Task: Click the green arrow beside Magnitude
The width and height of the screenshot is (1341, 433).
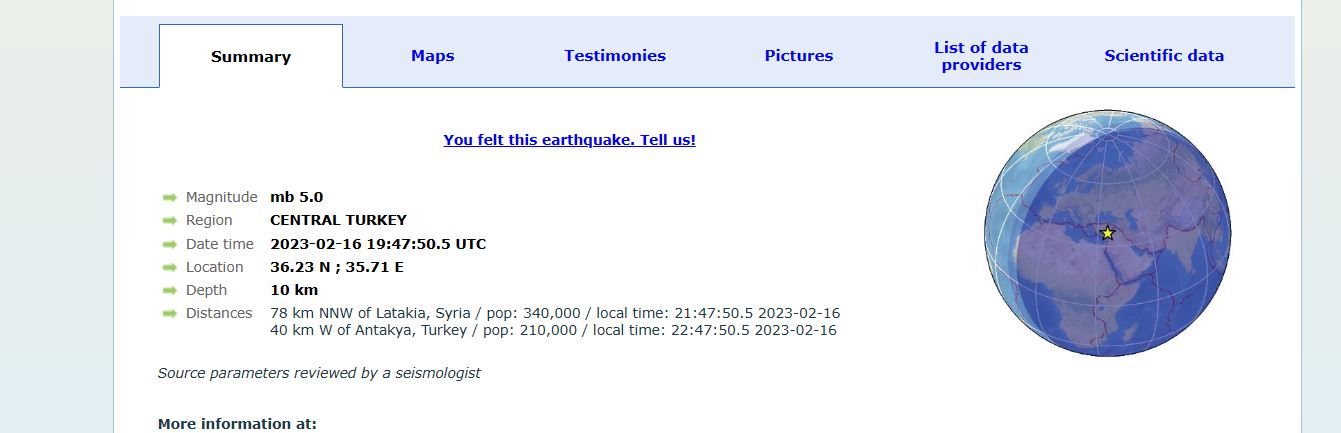Action: [x=170, y=198]
